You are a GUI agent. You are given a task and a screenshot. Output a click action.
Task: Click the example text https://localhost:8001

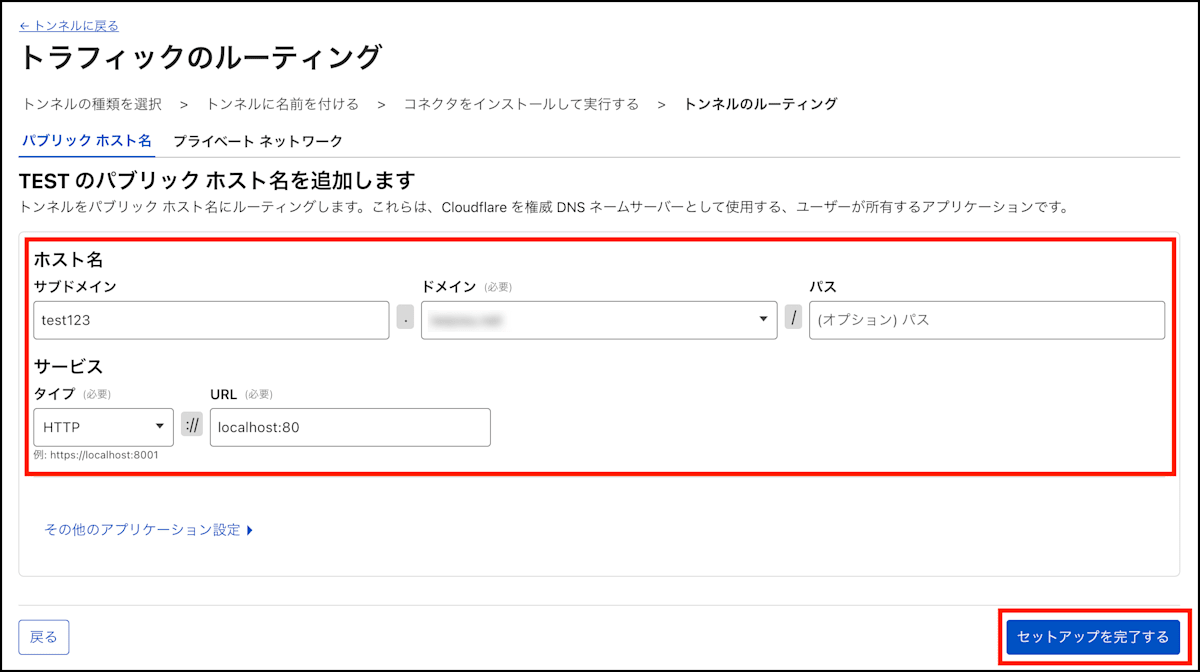click(105, 455)
